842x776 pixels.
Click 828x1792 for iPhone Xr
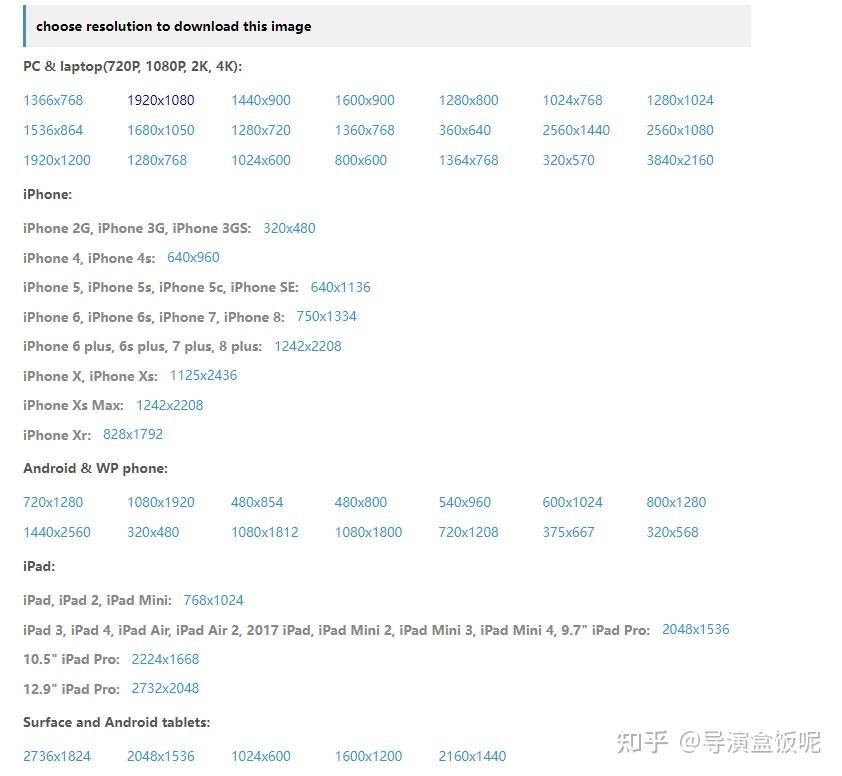pos(133,434)
